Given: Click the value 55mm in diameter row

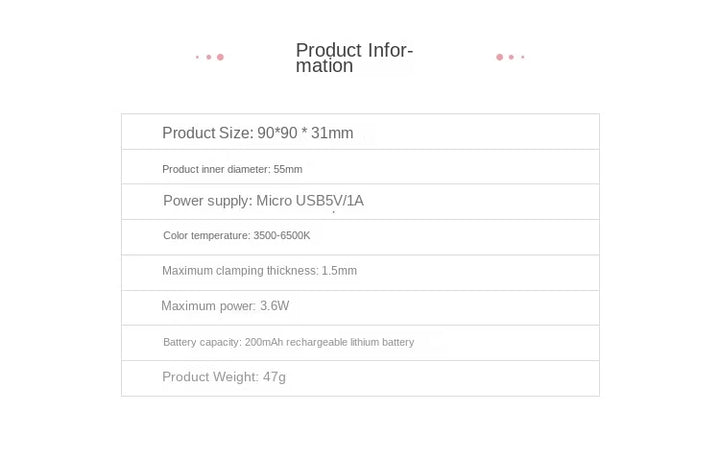Looking at the screenshot, I should click(288, 169).
